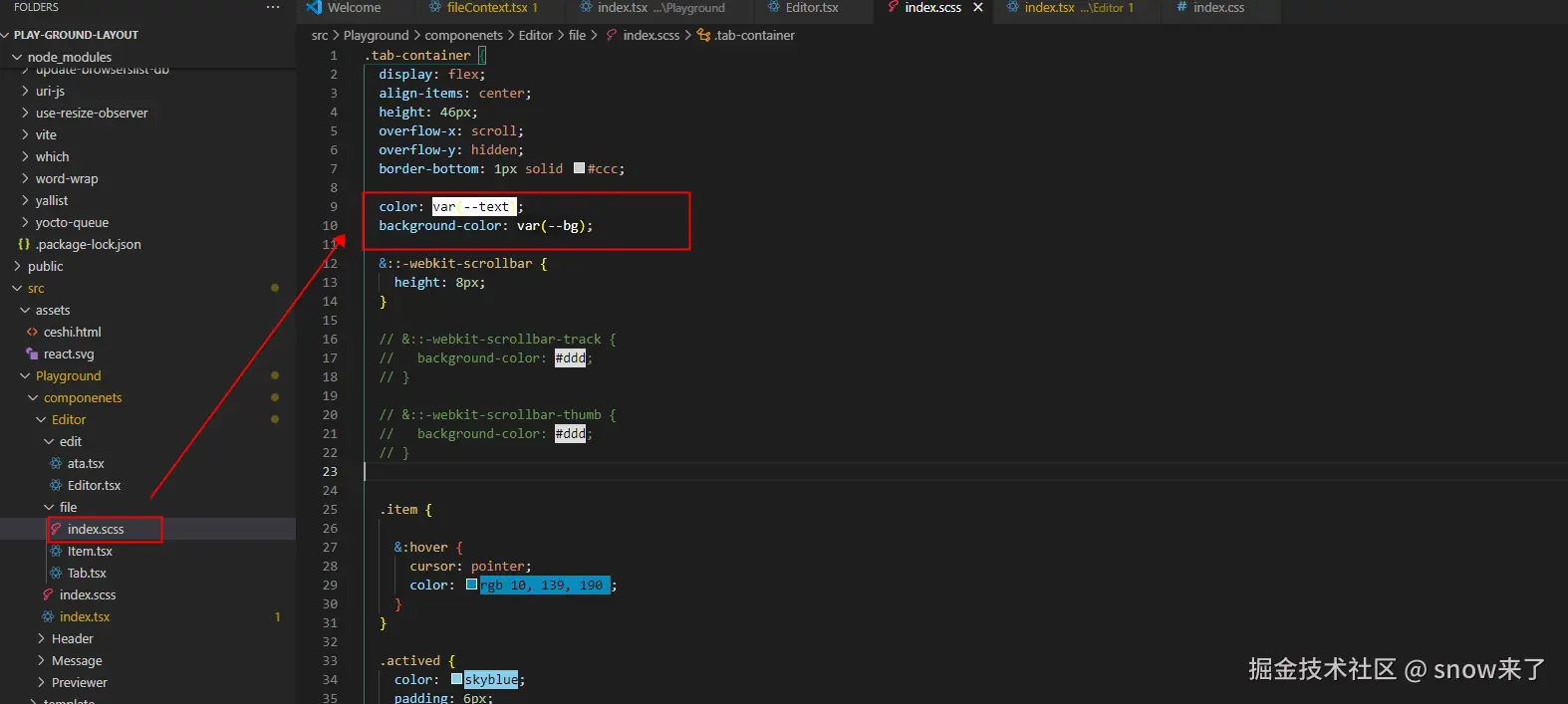This screenshot has width=1568, height=704.
Task: Select index.scss inside the file folder
Action: (x=96, y=529)
